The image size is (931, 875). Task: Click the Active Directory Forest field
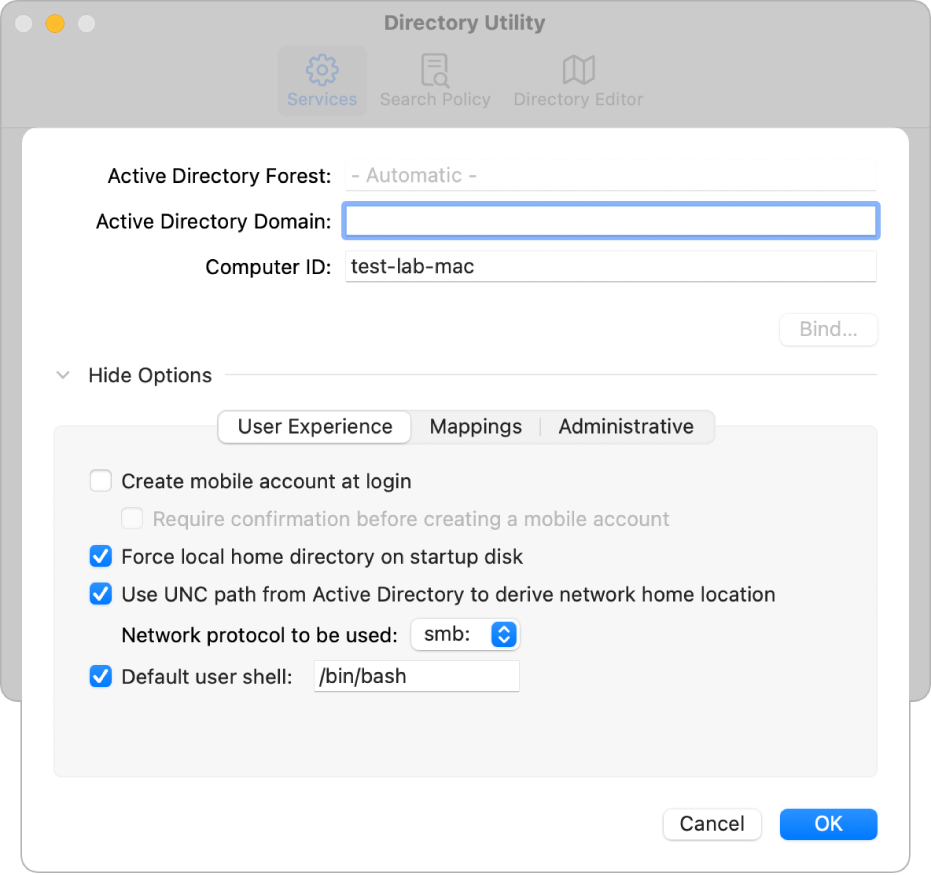[610, 175]
